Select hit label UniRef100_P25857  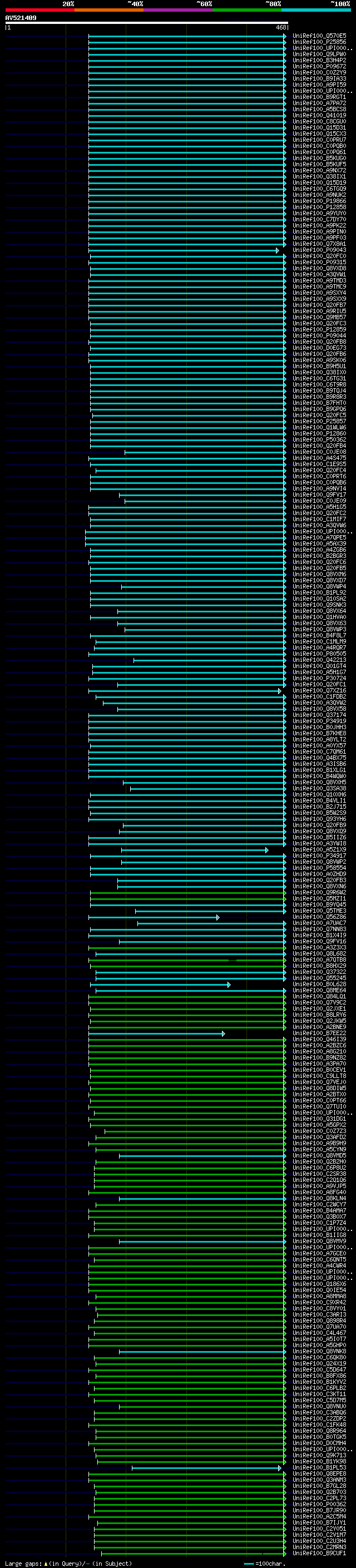[x=319, y=421]
